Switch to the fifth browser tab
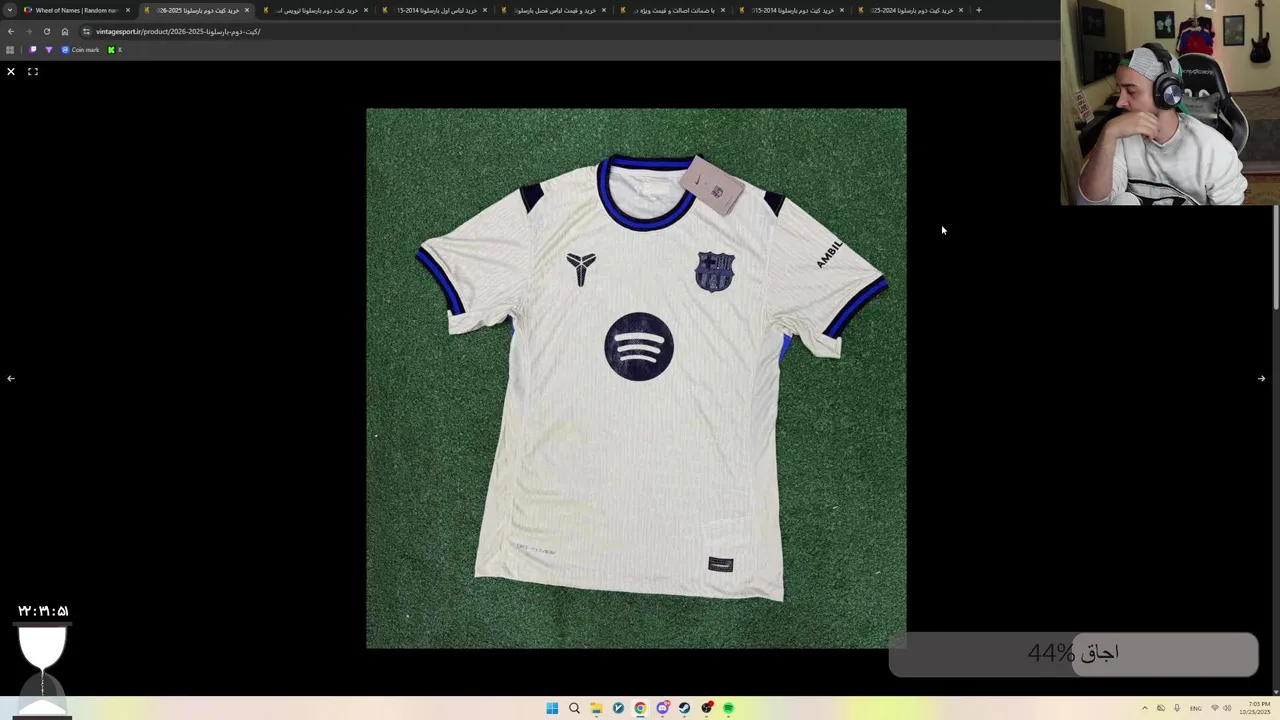This screenshot has width=1280, height=720. (554, 10)
